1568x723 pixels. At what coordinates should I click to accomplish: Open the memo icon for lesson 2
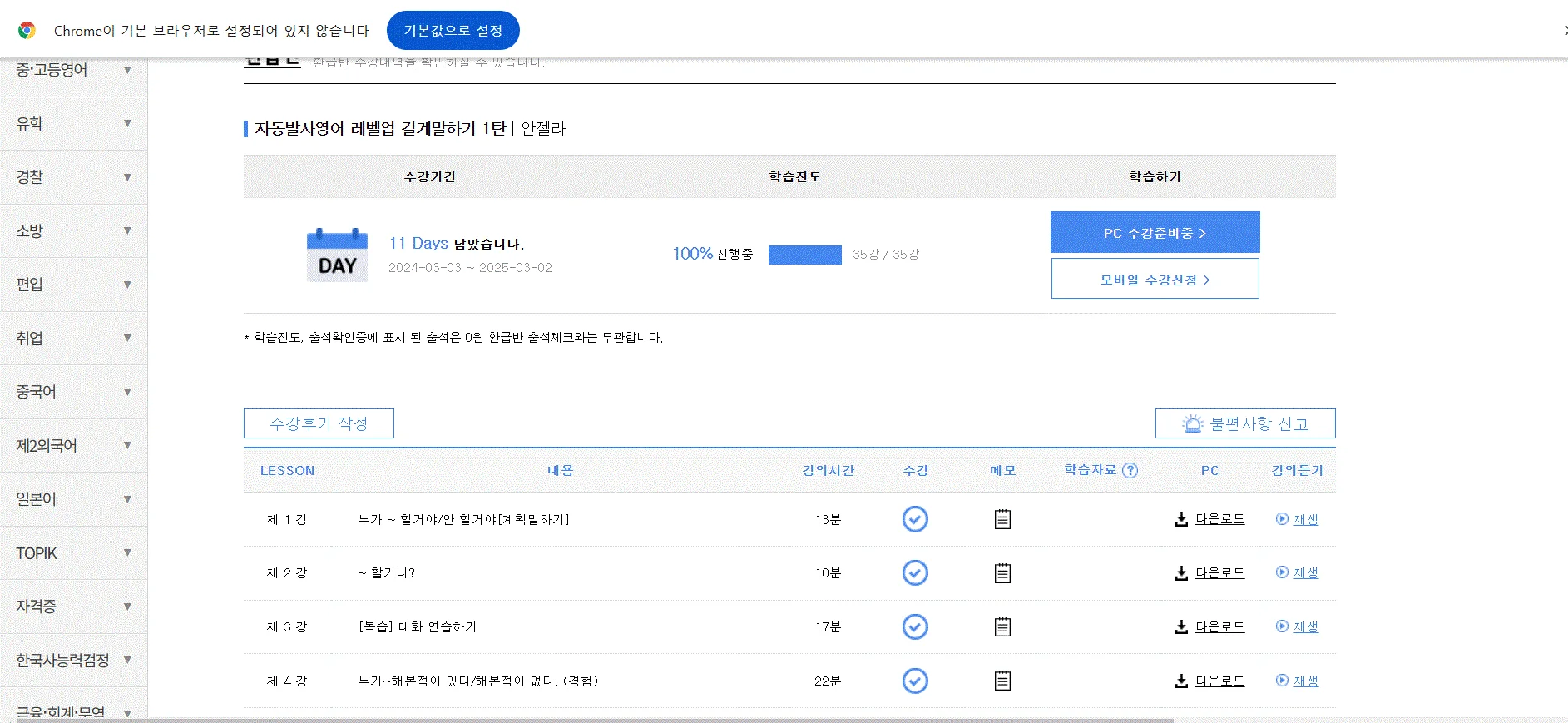pyautogui.click(x=1002, y=573)
